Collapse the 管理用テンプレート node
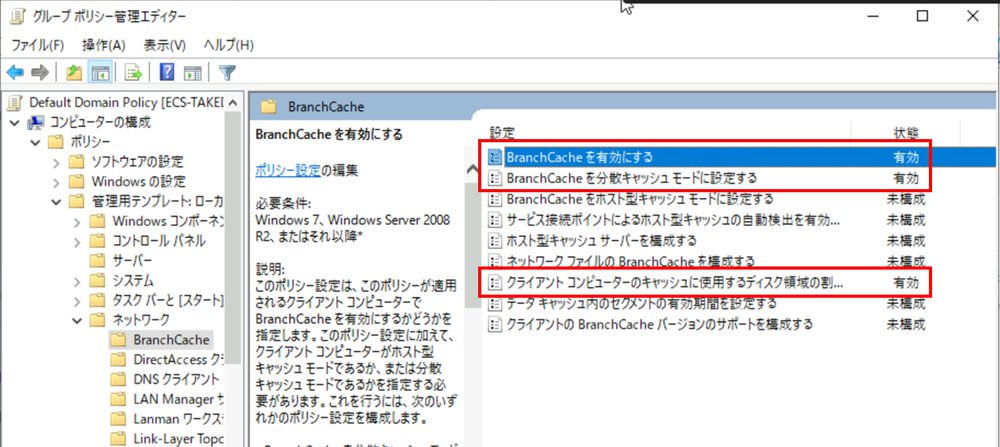 click(x=57, y=202)
